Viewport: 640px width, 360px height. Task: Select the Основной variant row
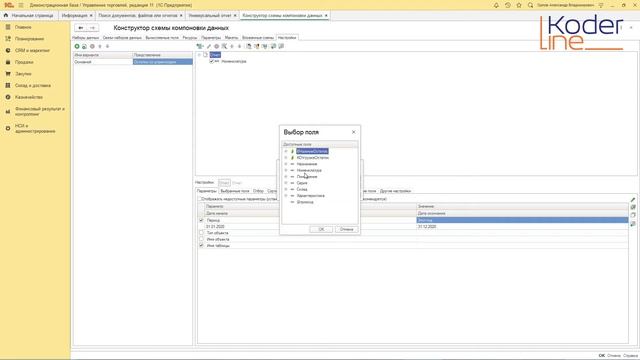coord(133,62)
